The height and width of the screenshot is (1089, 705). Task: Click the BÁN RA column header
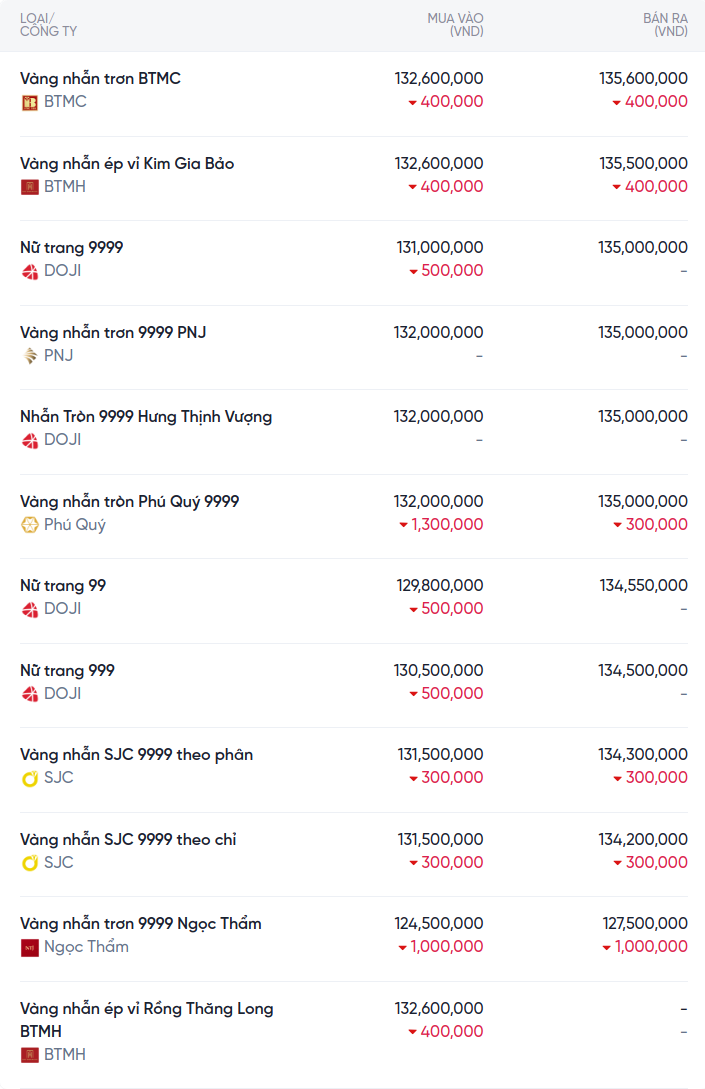point(665,25)
